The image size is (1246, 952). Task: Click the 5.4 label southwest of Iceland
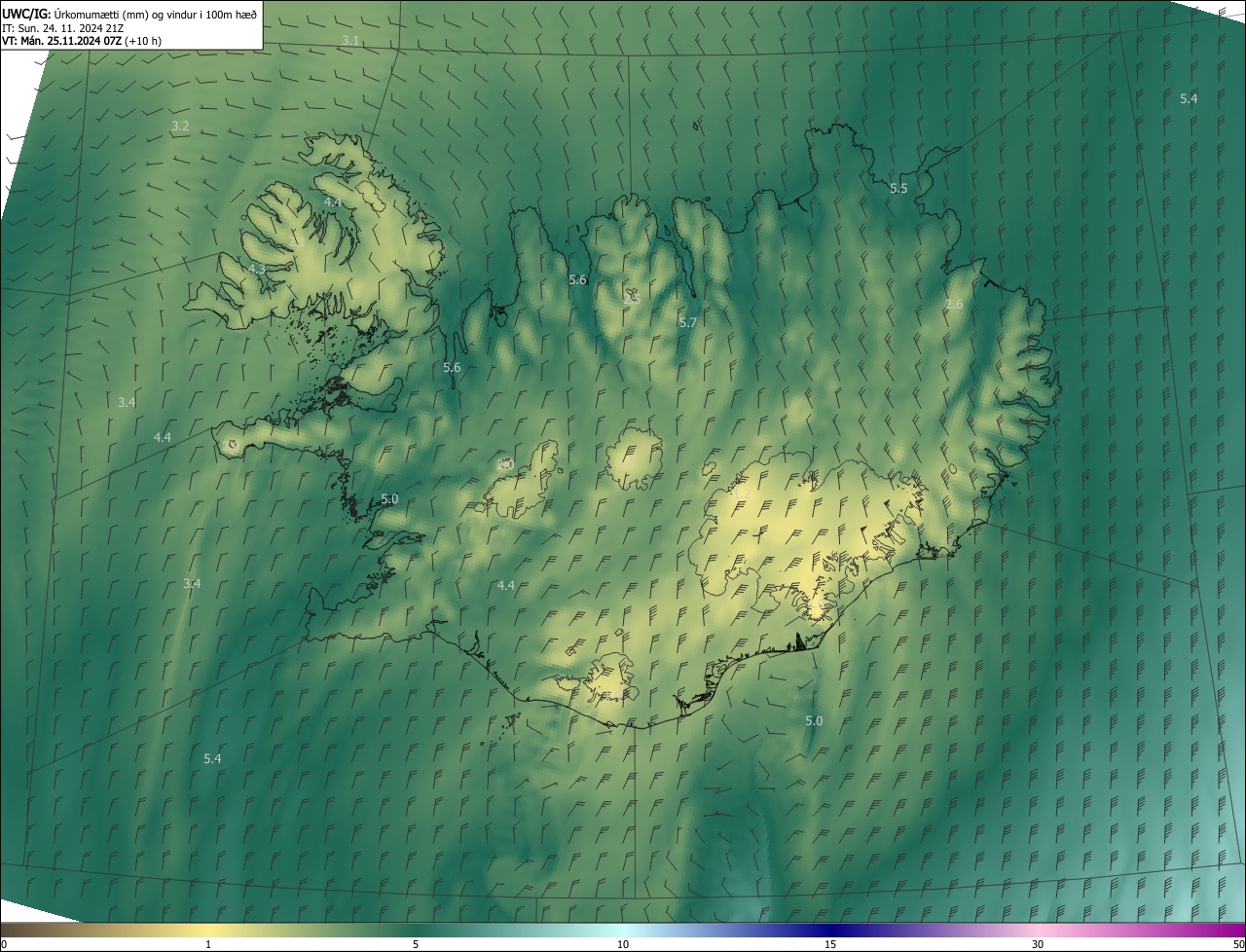pos(212,758)
